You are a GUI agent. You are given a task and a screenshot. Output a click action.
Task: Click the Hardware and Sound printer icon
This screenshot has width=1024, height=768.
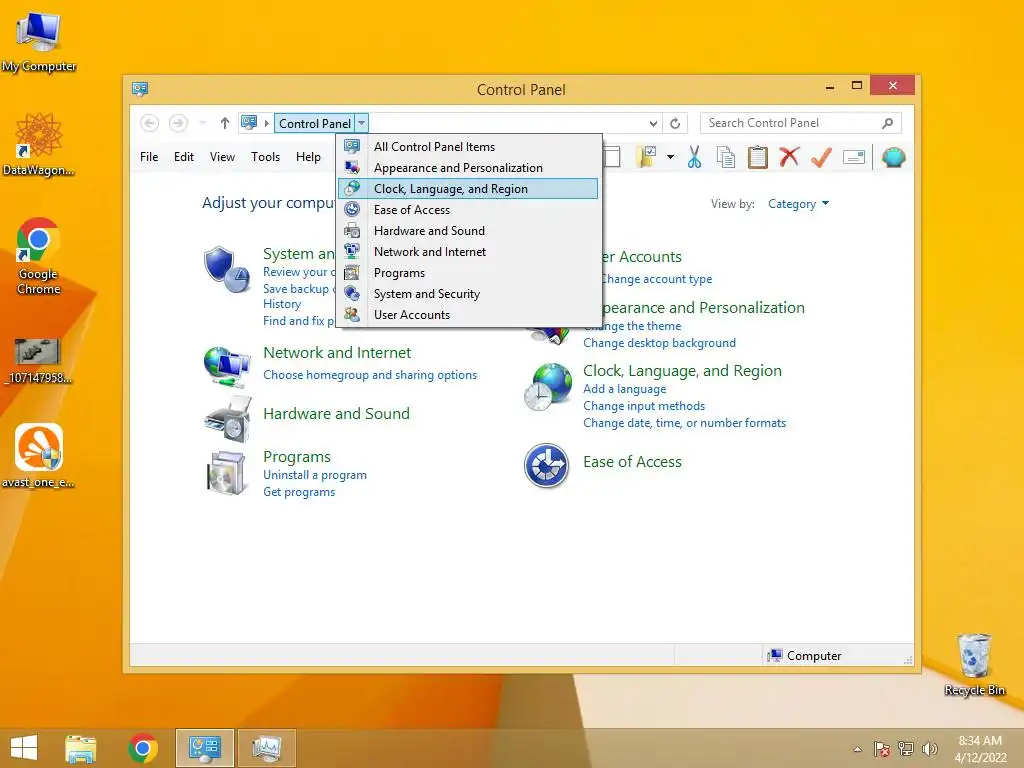point(227,419)
